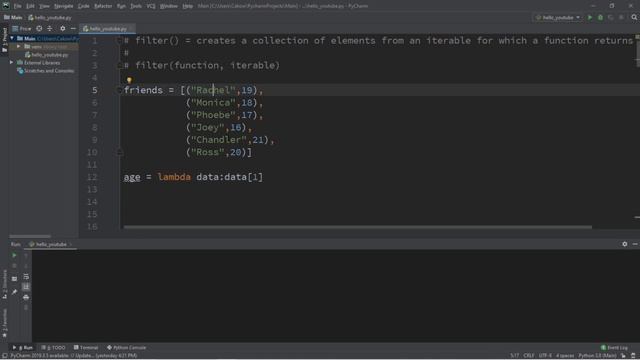Clear the Run console with the trash icon
Viewport: 640px width, 360px height.
(26, 307)
